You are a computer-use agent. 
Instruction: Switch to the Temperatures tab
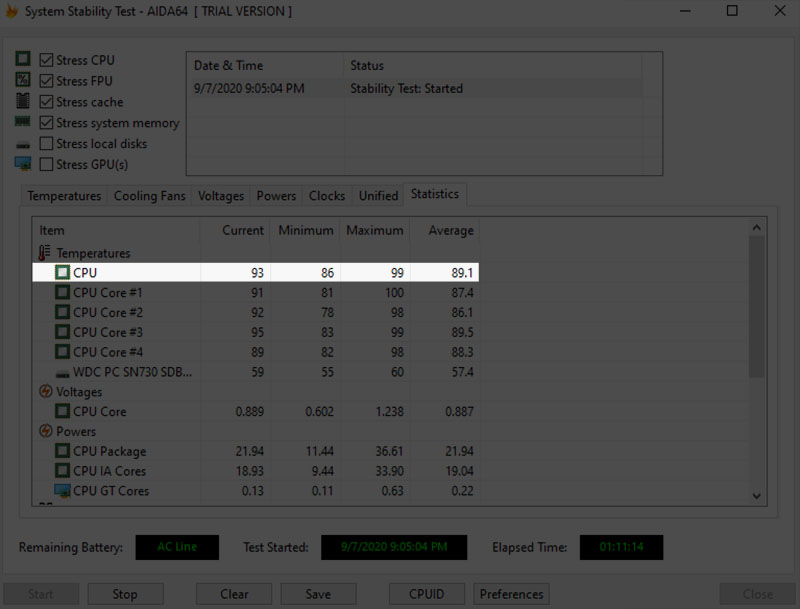pos(64,196)
